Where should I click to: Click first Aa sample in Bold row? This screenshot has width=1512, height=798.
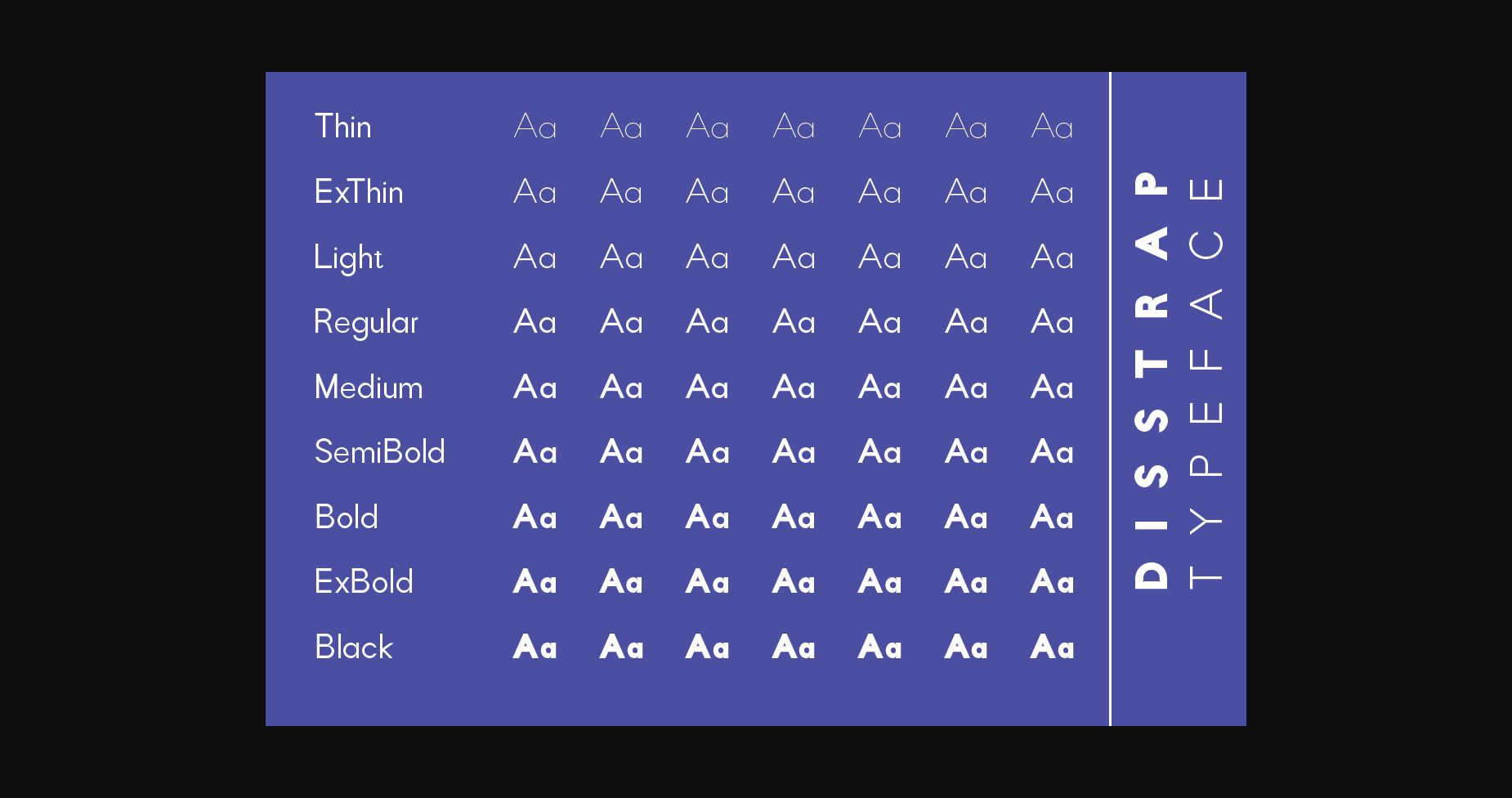click(535, 517)
